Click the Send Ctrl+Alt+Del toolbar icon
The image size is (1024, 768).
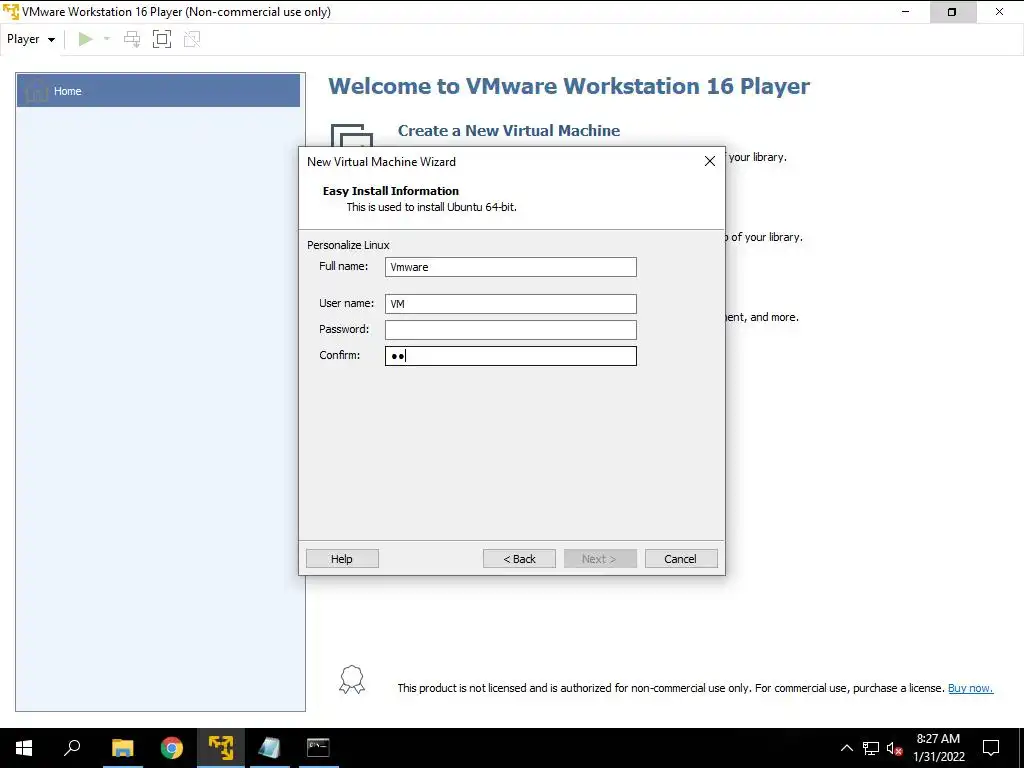coord(132,39)
